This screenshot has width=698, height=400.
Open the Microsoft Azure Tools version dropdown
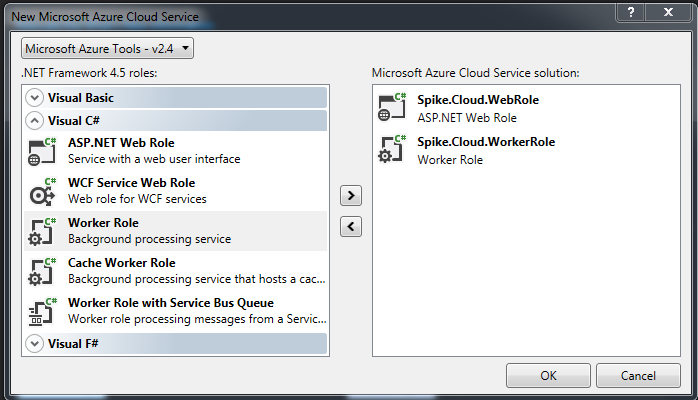107,48
